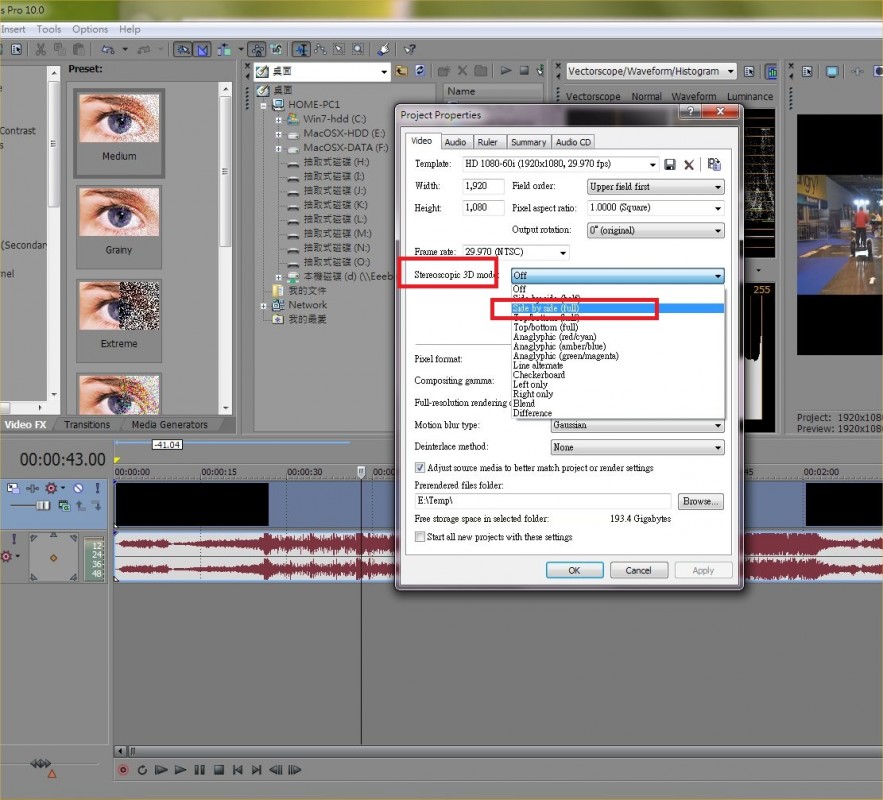The height and width of the screenshot is (800, 883).
Task: Save the template with the floppy disk icon
Action: coord(670,165)
